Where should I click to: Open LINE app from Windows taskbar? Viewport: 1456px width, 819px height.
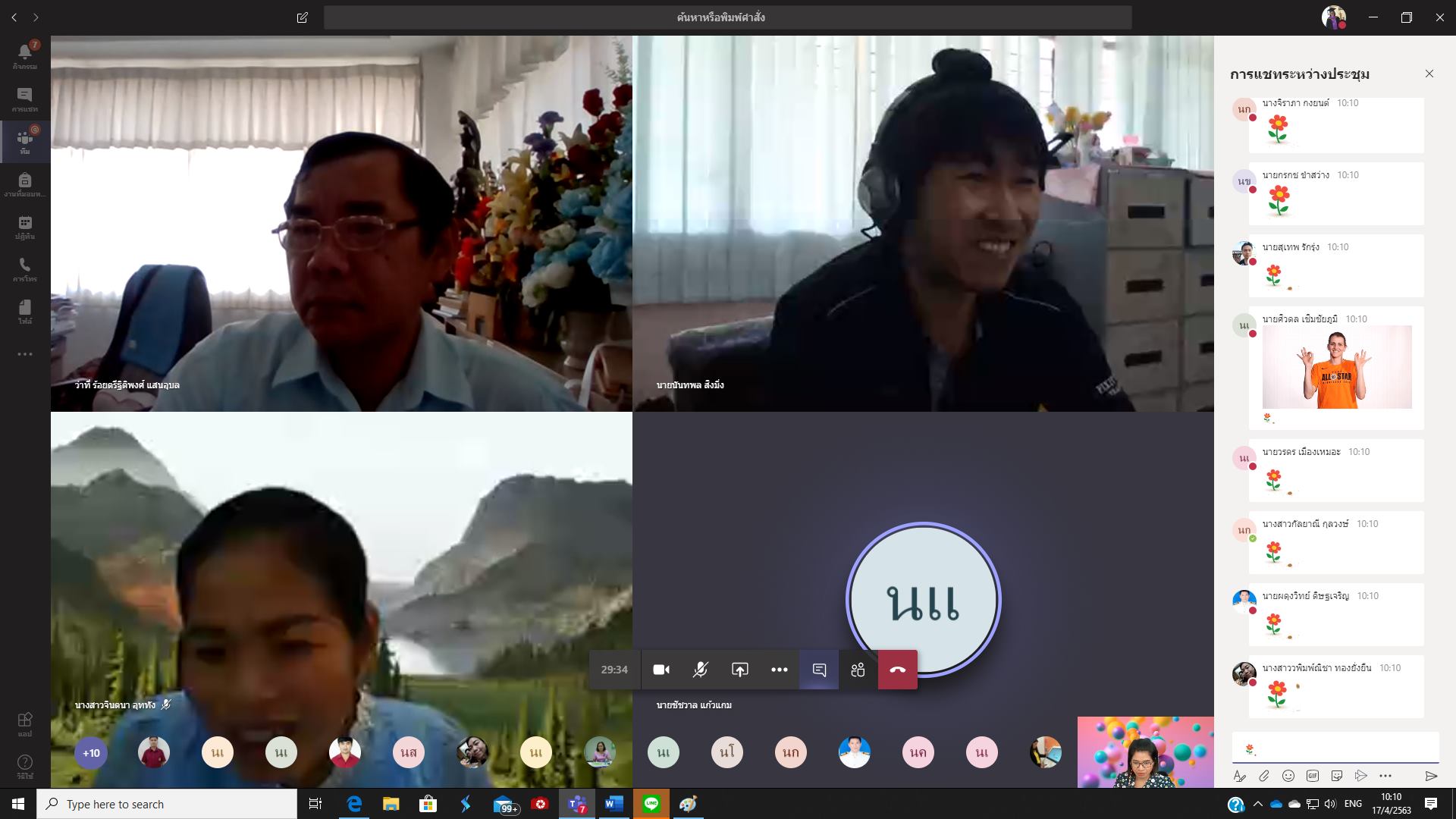tap(651, 804)
